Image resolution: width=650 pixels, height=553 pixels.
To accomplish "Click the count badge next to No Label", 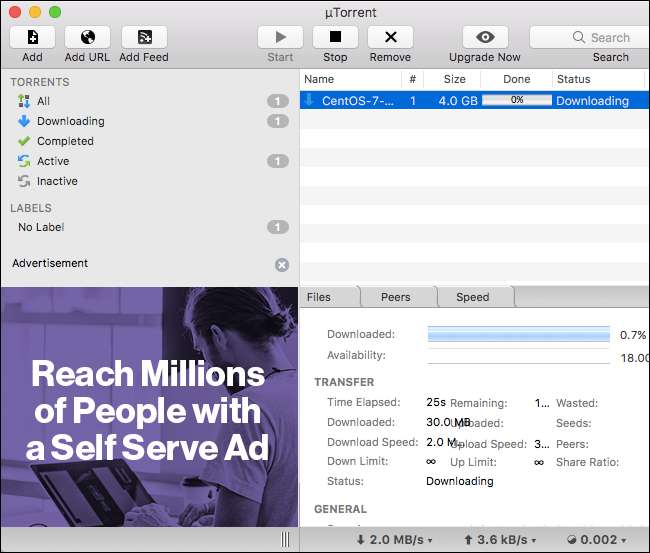I will click(278, 227).
